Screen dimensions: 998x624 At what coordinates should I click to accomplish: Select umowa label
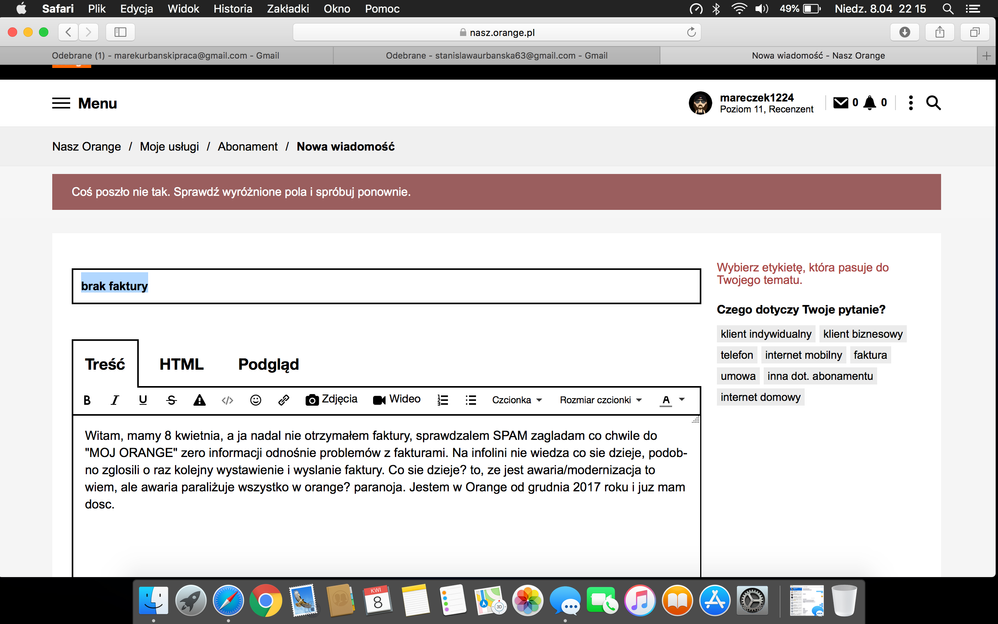click(x=738, y=376)
